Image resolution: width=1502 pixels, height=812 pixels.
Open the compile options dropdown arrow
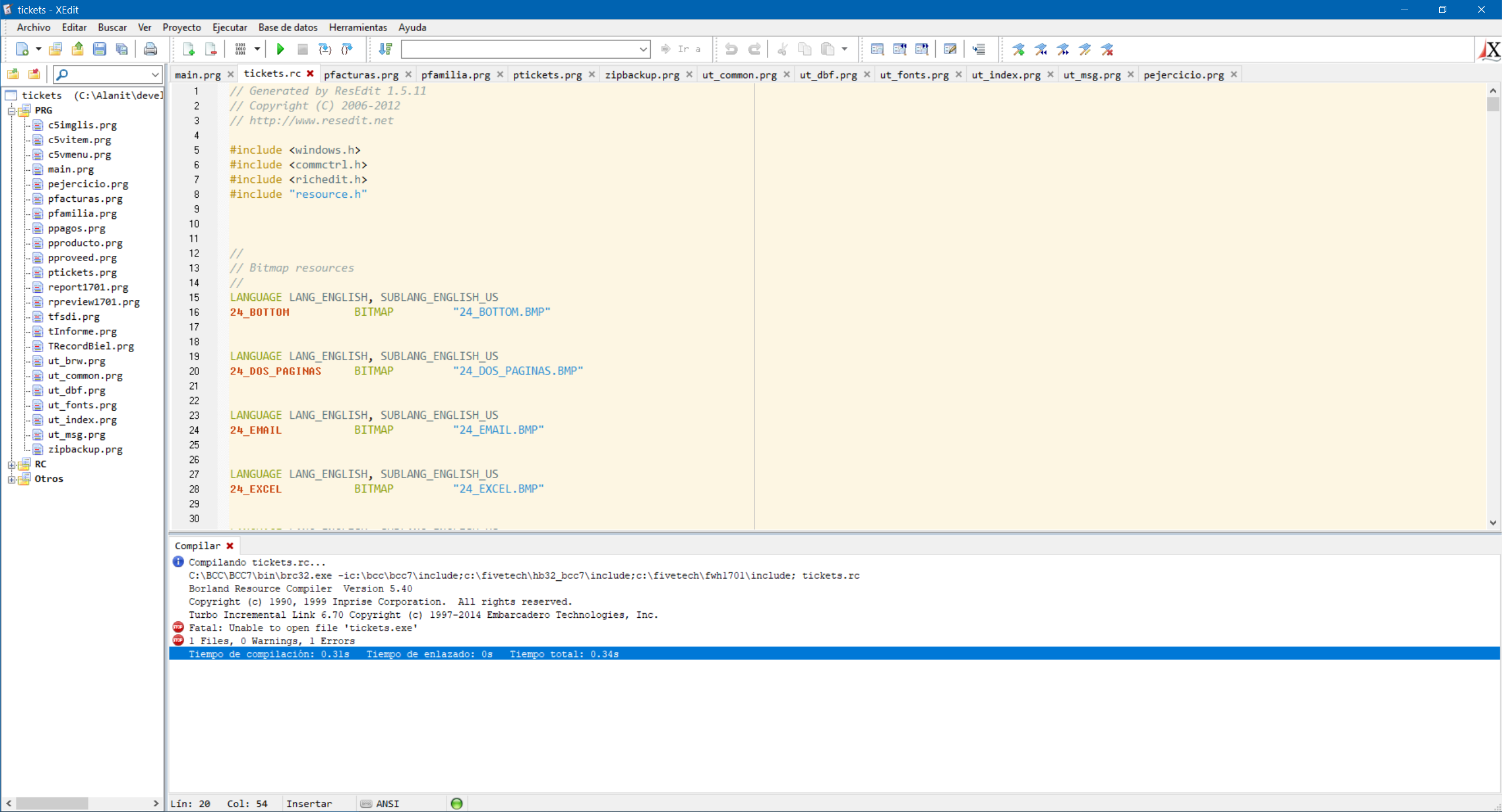point(257,49)
